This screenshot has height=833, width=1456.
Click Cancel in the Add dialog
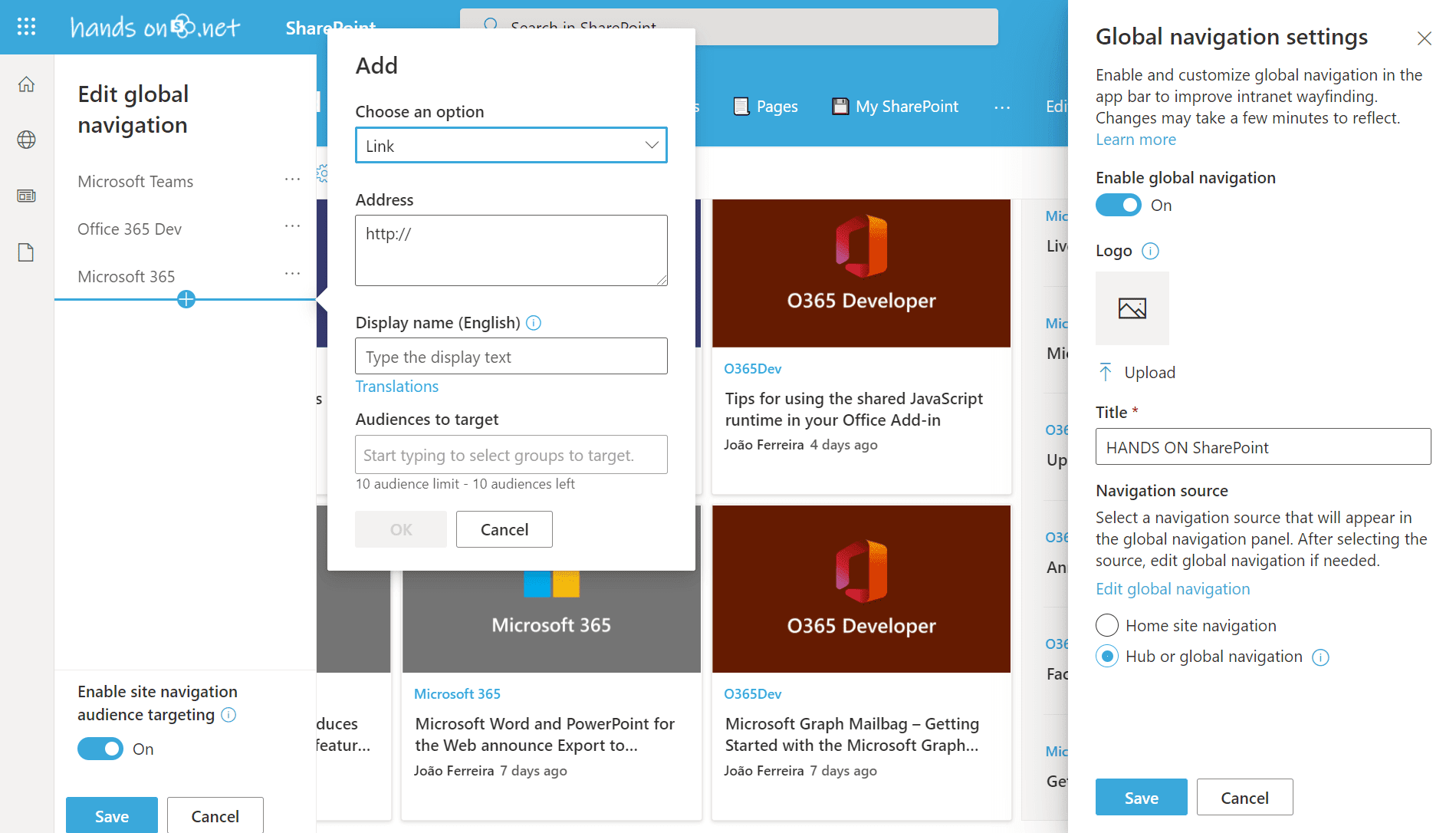tap(504, 529)
